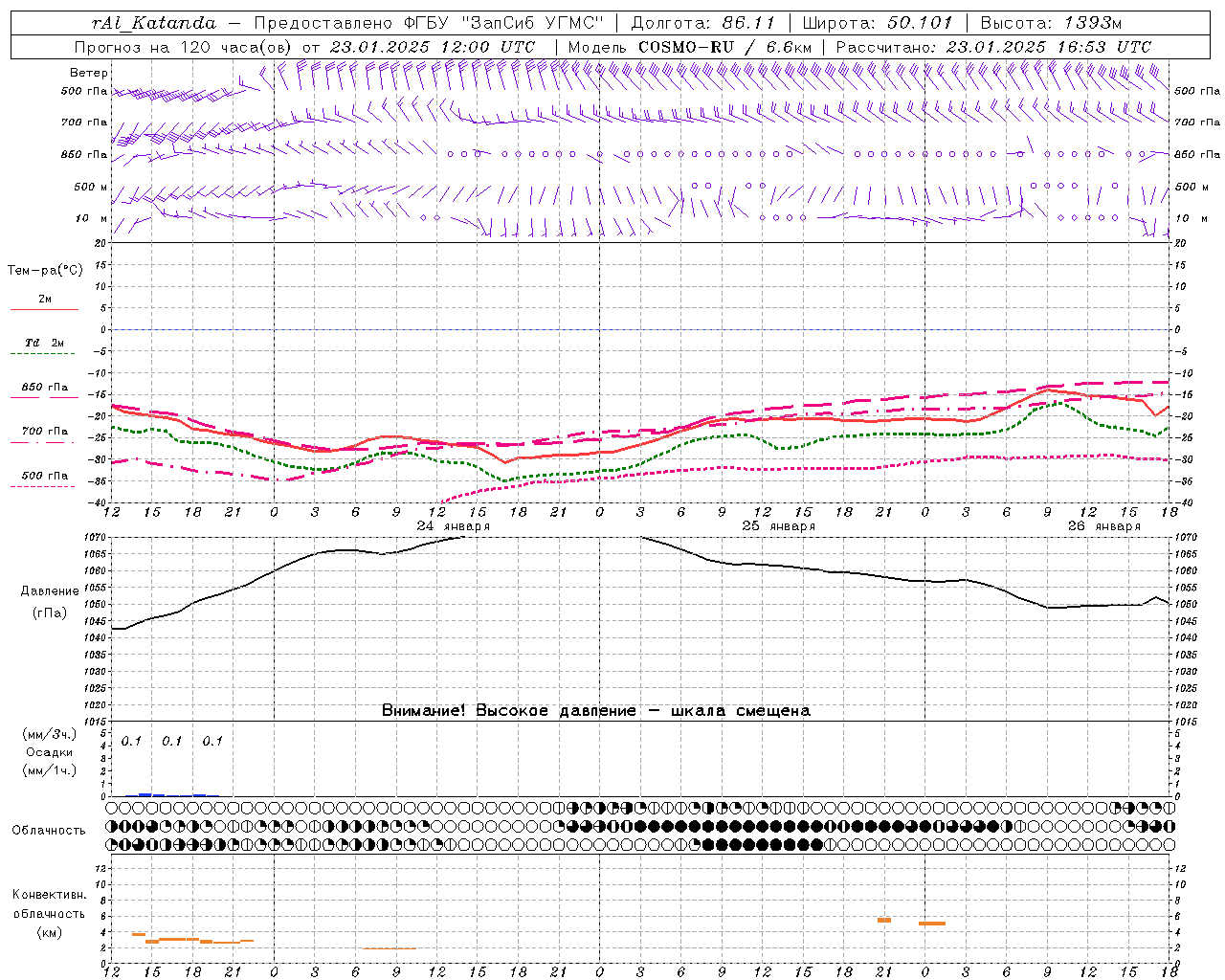
Task: Click the Тем-ра(°C) axis title
Action: tap(45, 271)
